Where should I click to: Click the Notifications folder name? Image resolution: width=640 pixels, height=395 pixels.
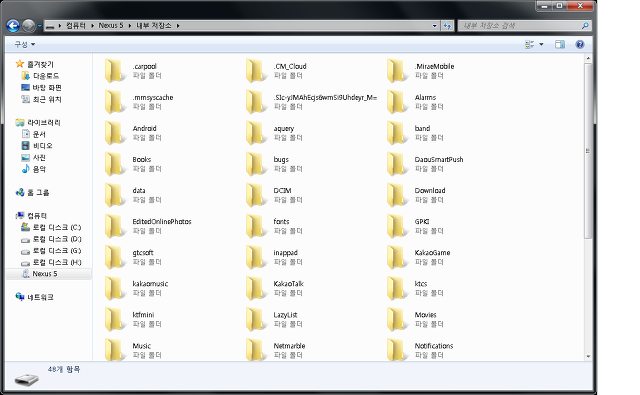(x=434, y=346)
